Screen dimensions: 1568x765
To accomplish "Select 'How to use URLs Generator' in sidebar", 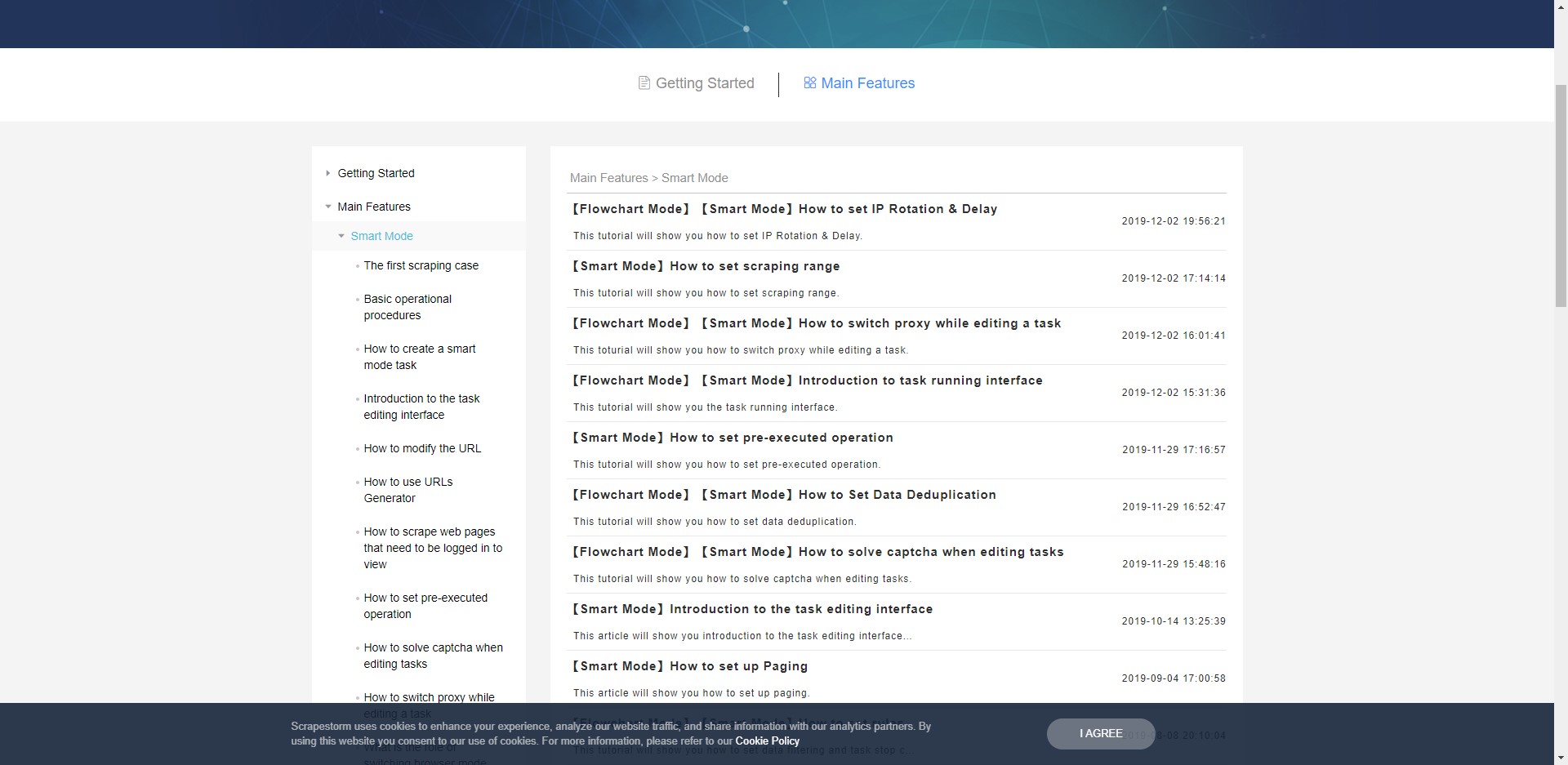I will coord(408,490).
